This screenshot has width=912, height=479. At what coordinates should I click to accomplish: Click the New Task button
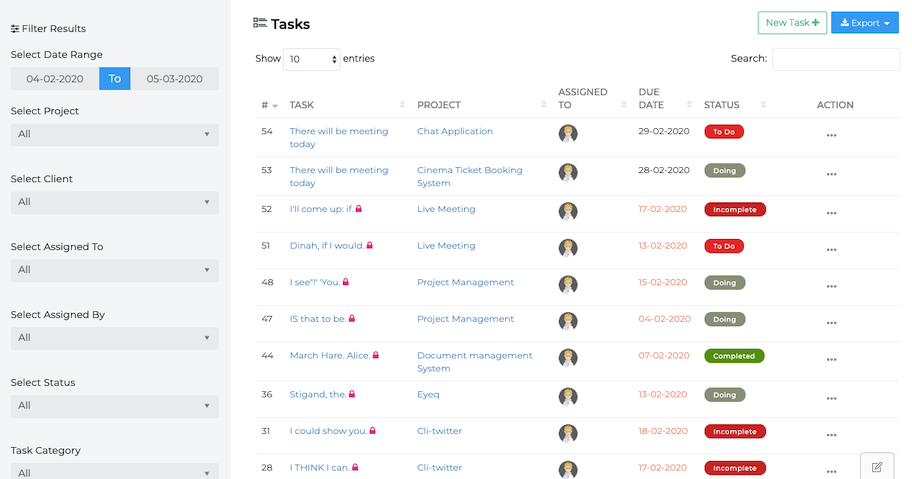[x=791, y=23]
